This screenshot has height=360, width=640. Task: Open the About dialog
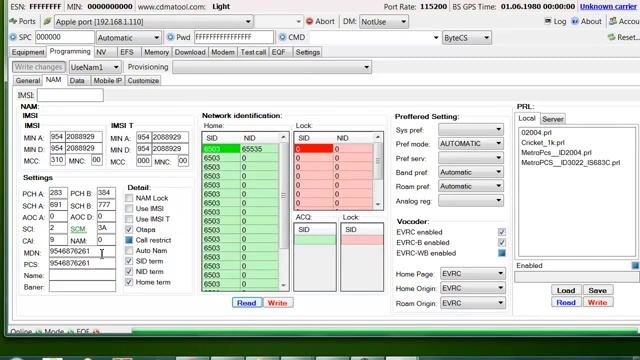pyautogui.click(x=587, y=22)
